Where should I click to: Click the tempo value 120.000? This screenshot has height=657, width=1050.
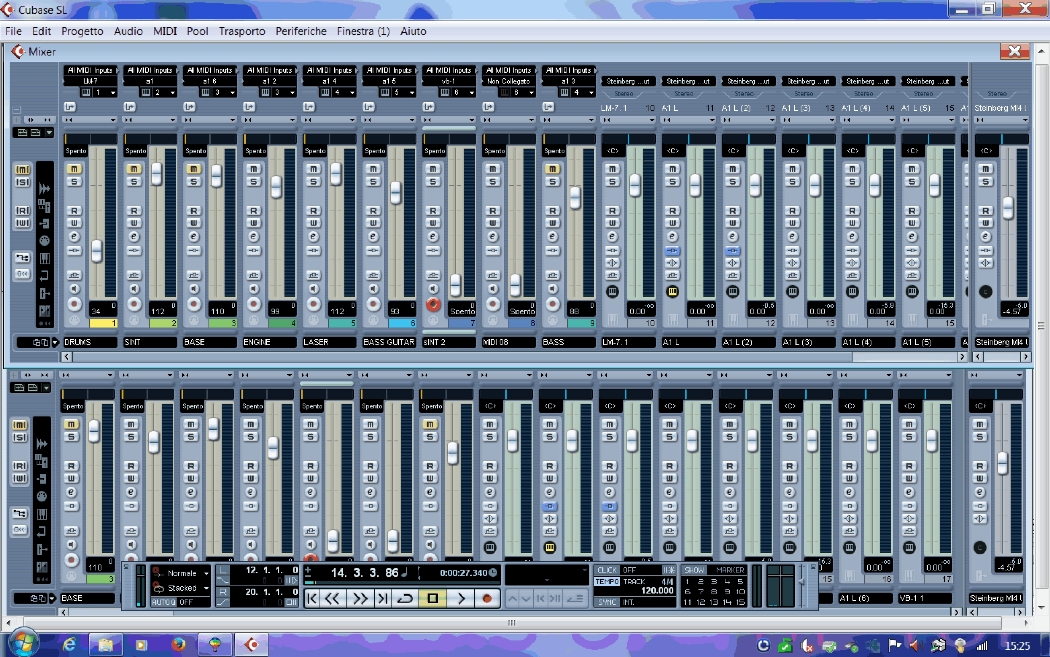657,591
